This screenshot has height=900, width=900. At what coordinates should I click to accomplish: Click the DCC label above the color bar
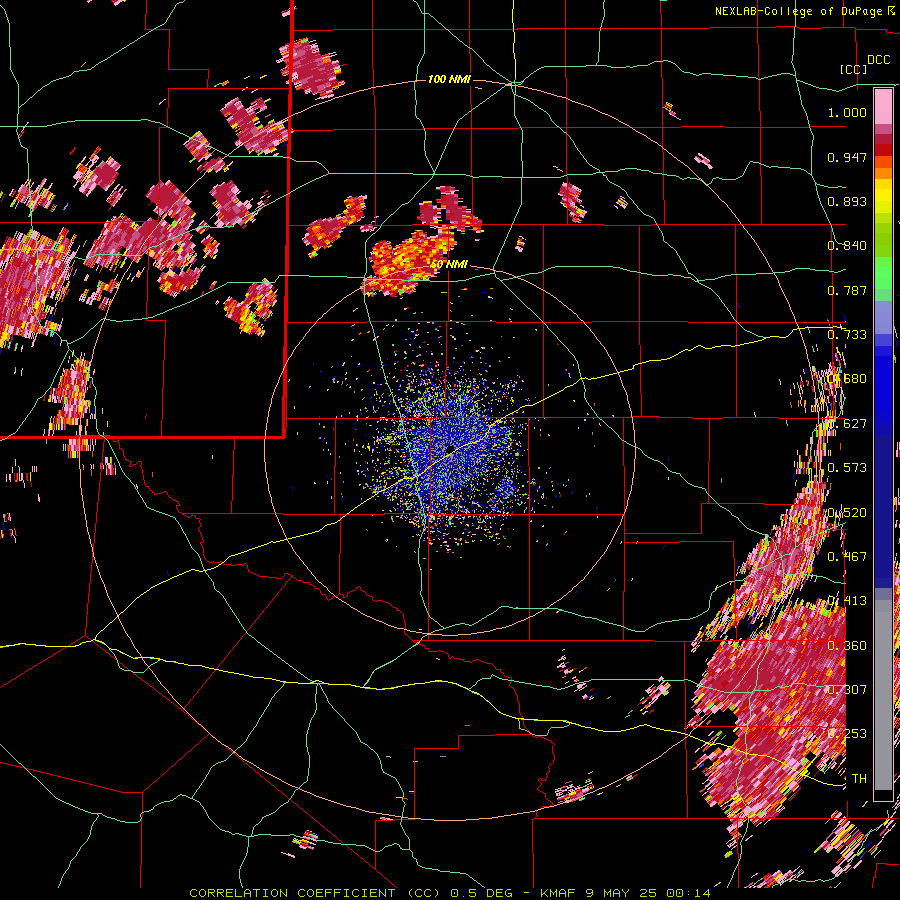879,60
